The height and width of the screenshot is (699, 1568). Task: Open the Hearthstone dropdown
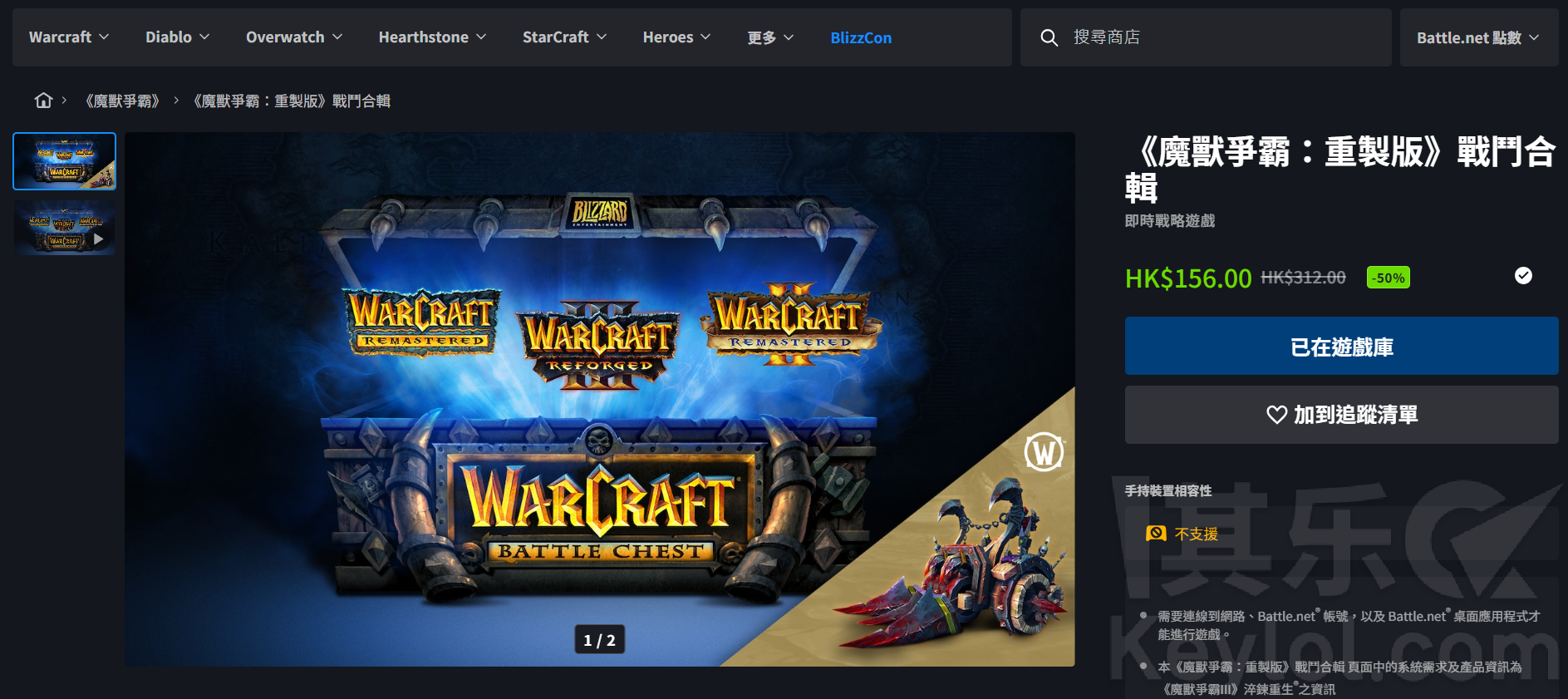(432, 37)
